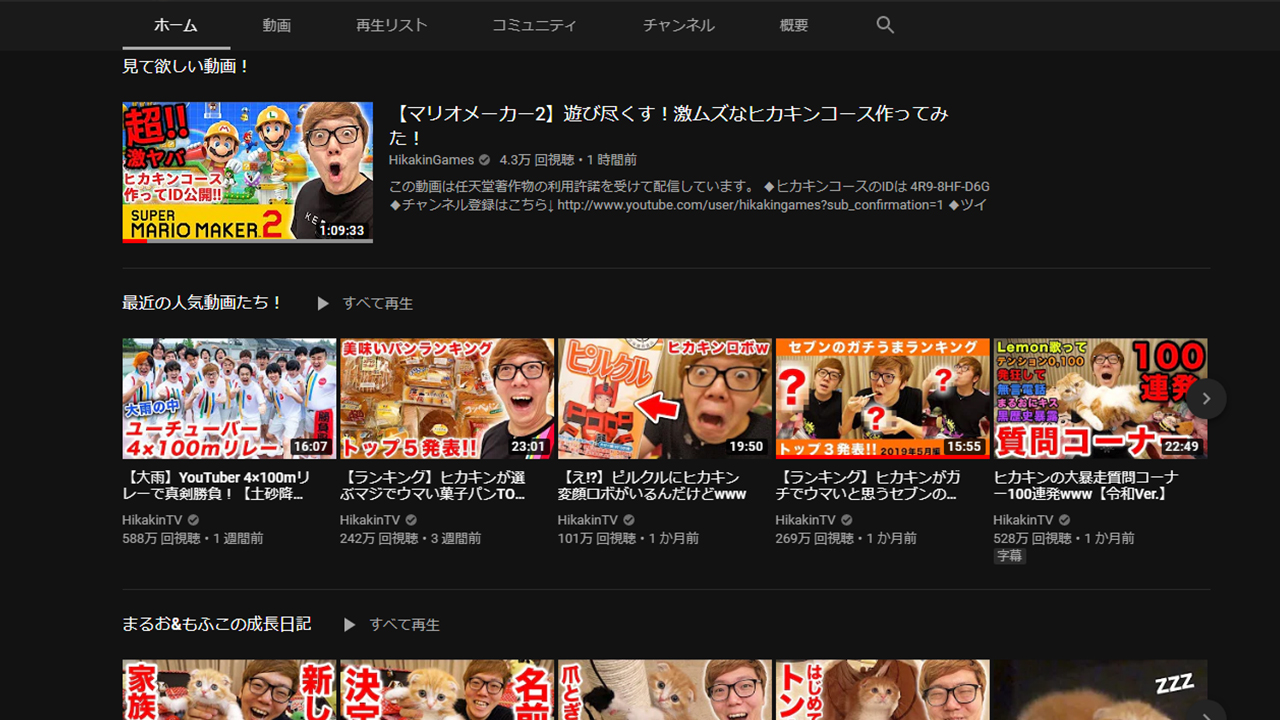Click the 見て欲しい動画！ heading
1280x720 pixels.
(x=186, y=67)
